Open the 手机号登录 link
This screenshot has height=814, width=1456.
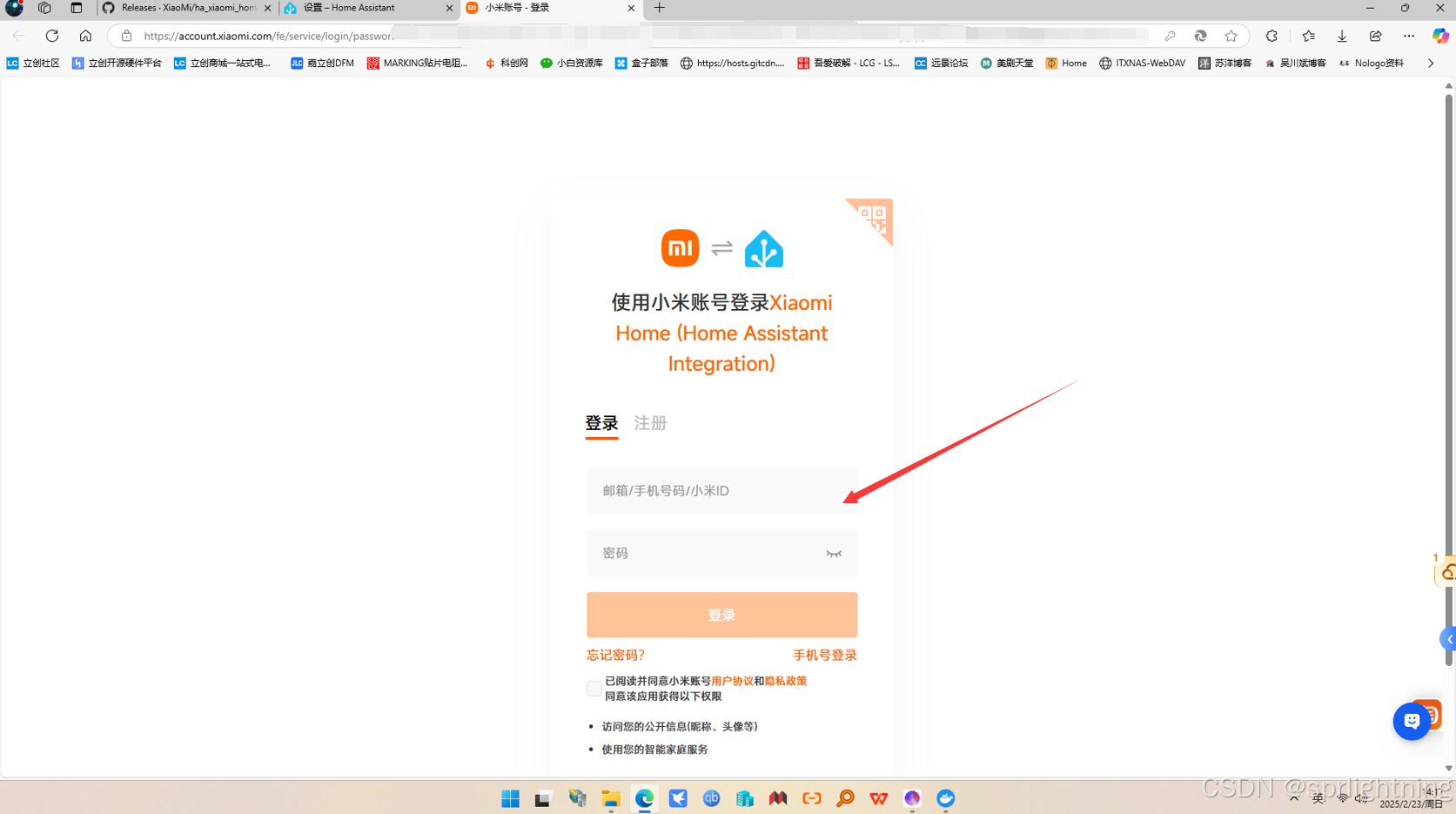click(x=824, y=656)
